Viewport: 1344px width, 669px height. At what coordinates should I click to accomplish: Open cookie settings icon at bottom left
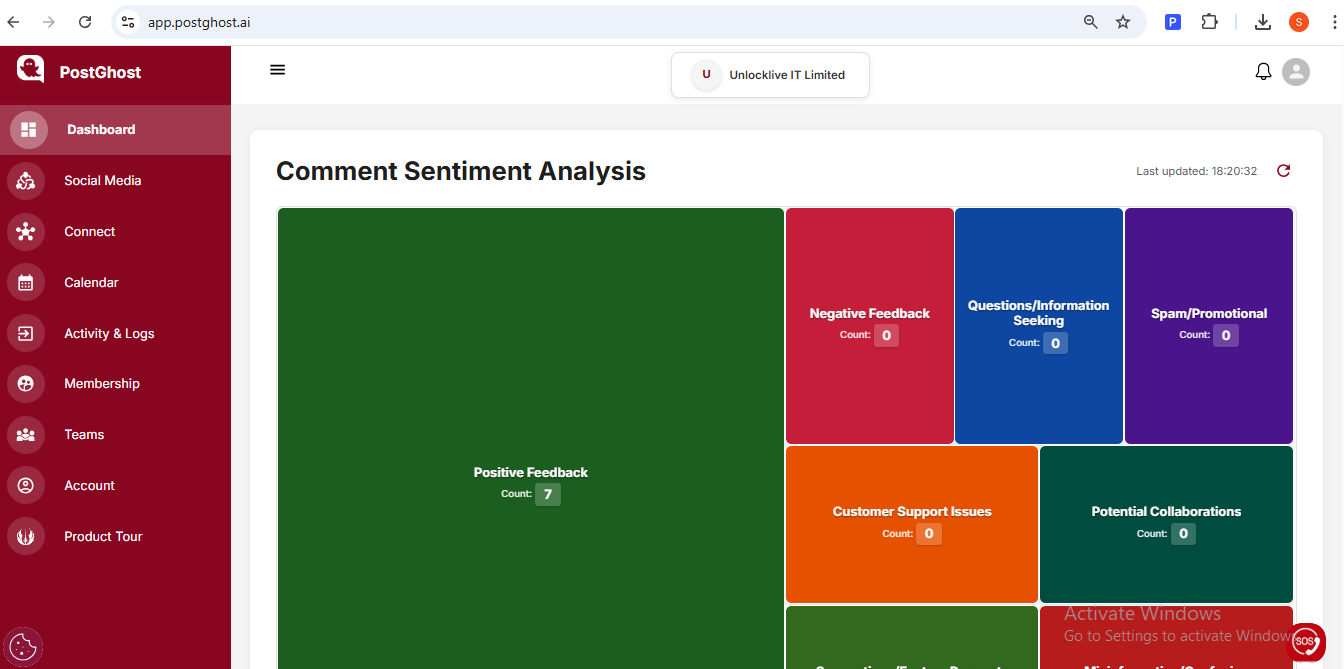[23, 647]
